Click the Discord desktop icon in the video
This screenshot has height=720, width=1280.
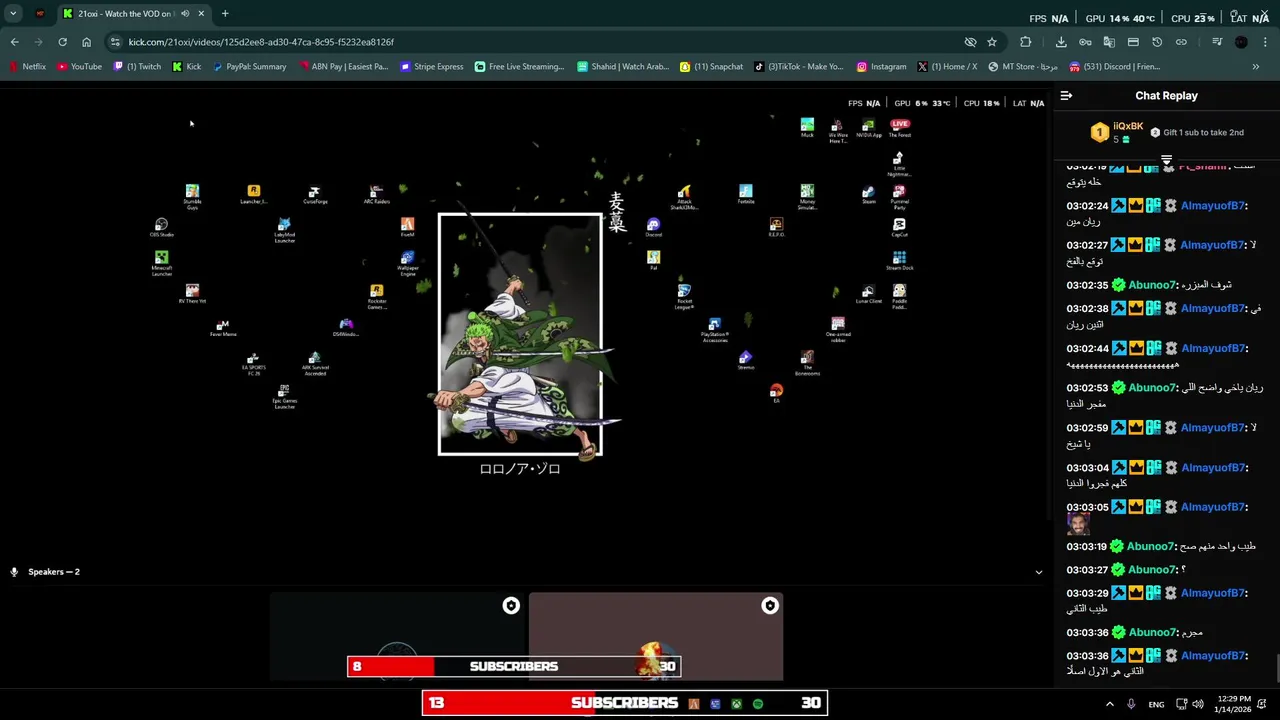coord(653,228)
